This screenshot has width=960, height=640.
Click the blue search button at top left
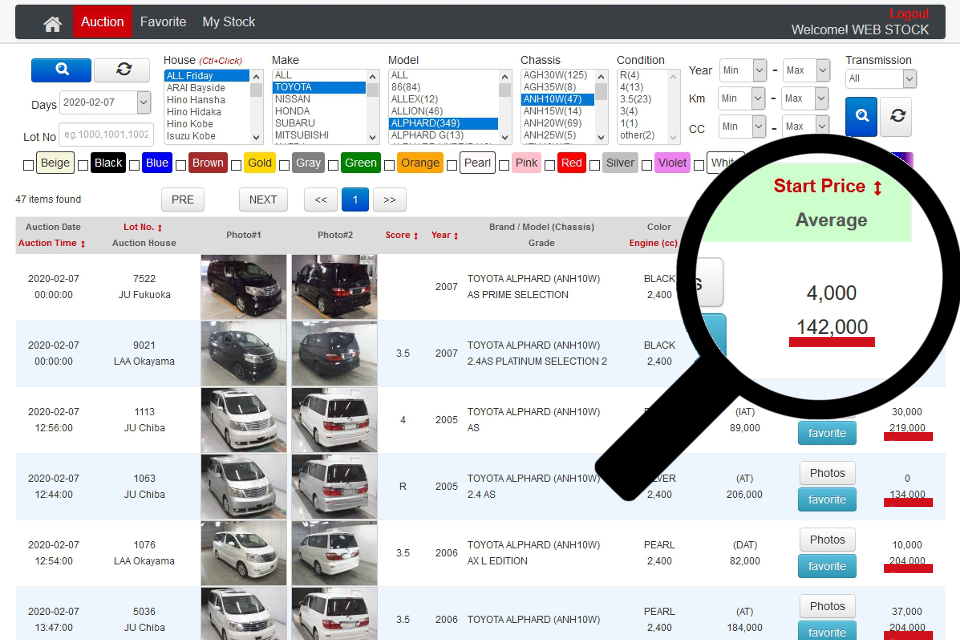click(61, 69)
